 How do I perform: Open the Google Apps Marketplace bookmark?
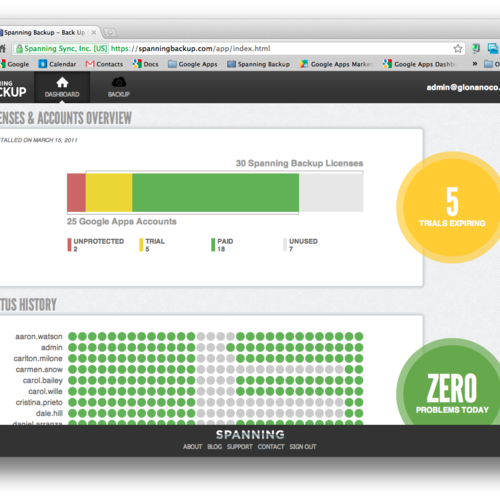336,64
